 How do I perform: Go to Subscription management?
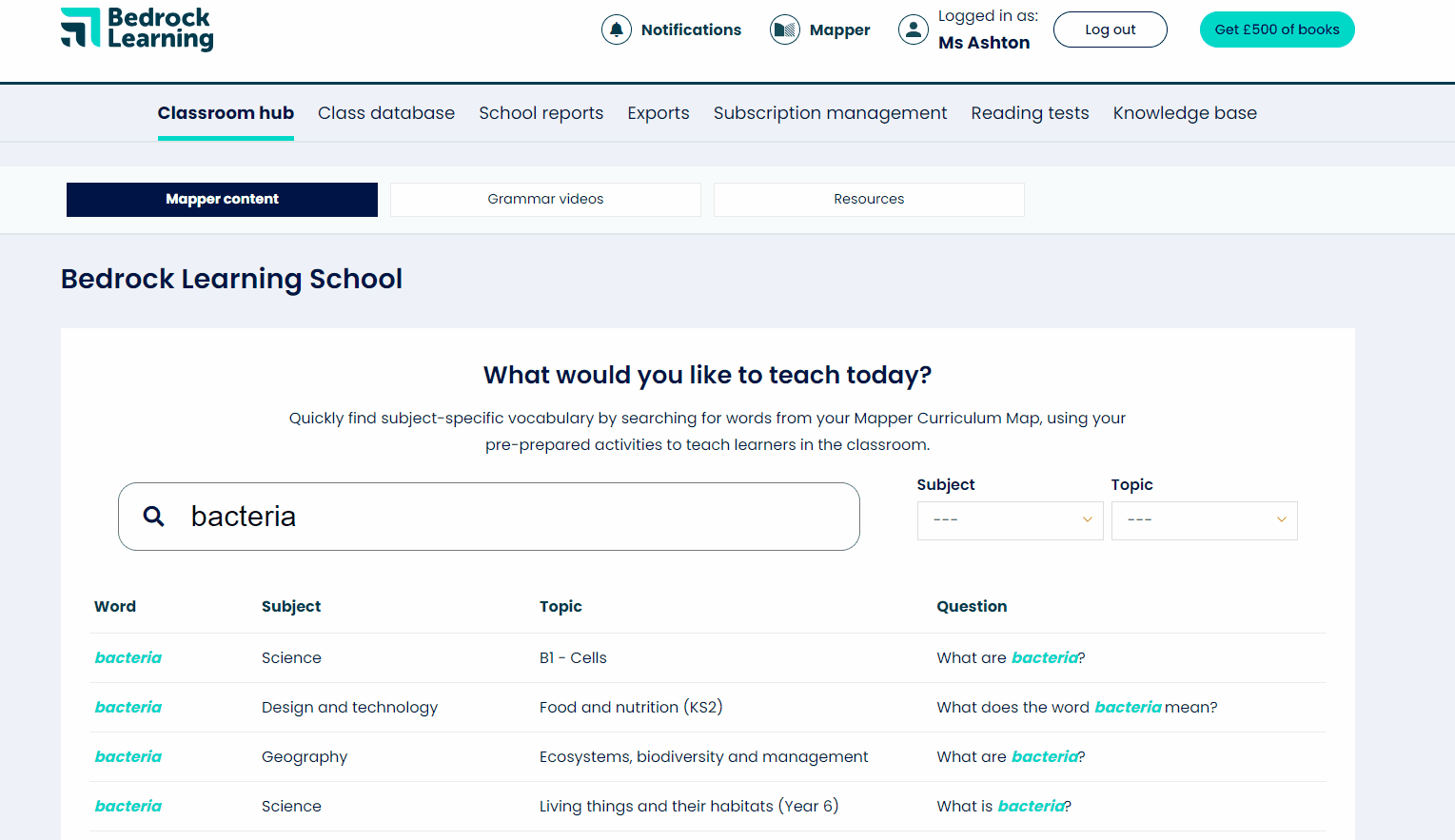pyautogui.click(x=830, y=112)
